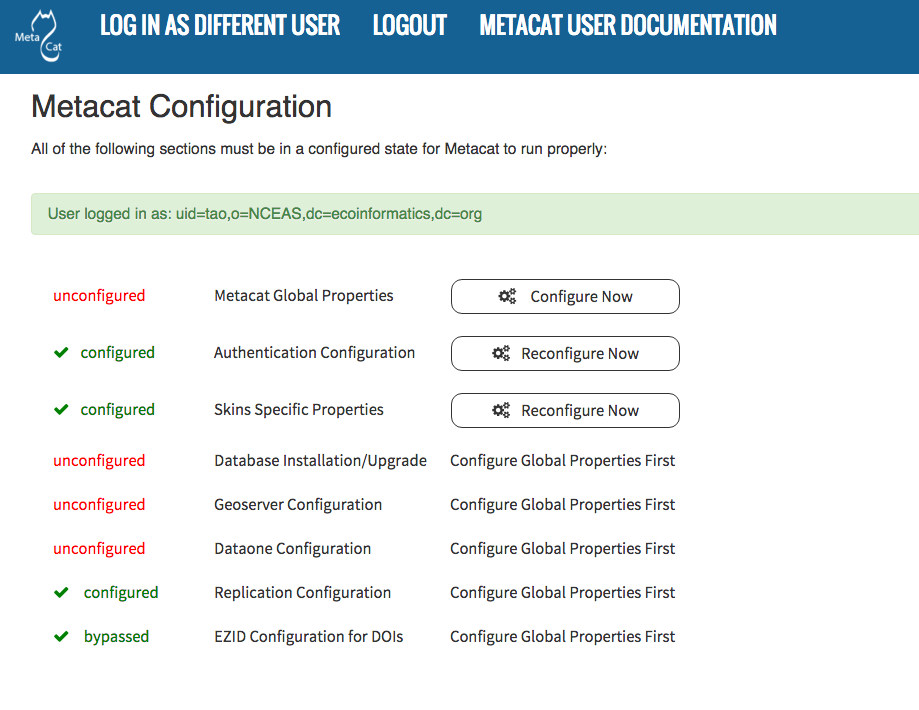Click green checkmark next to Authentication Configuration

61,353
